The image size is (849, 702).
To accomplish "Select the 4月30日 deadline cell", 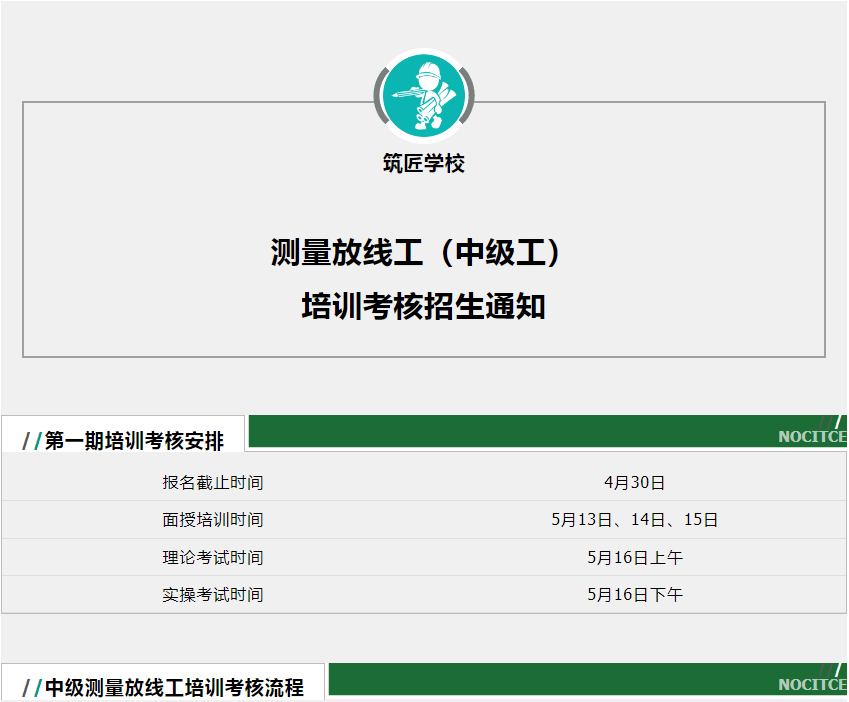I will point(634,483).
